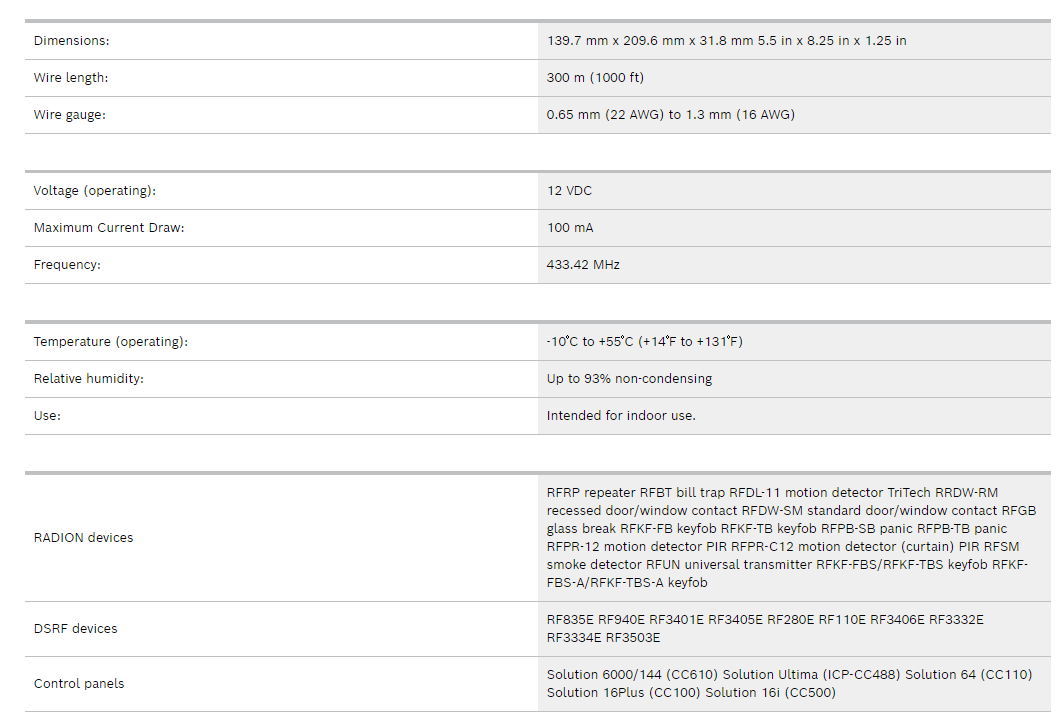This screenshot has height=719, width=1064.
Task: Select the Up to 93% non-condensing value
Action: 629,379
